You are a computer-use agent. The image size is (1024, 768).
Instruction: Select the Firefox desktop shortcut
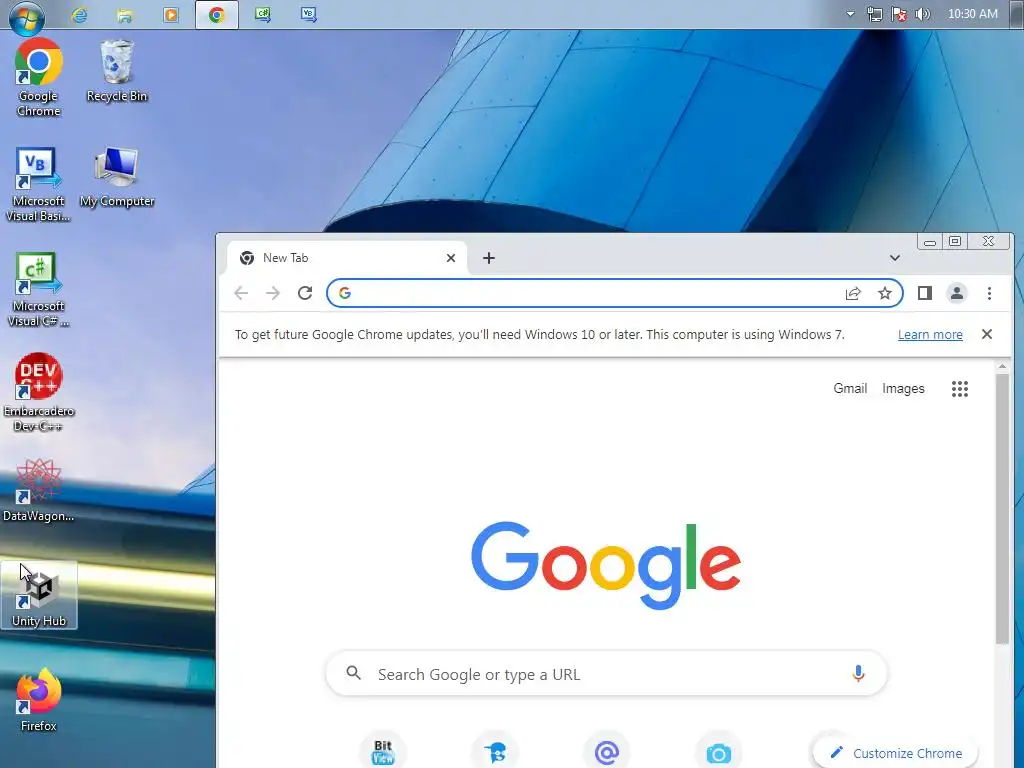tap(39, 700)
